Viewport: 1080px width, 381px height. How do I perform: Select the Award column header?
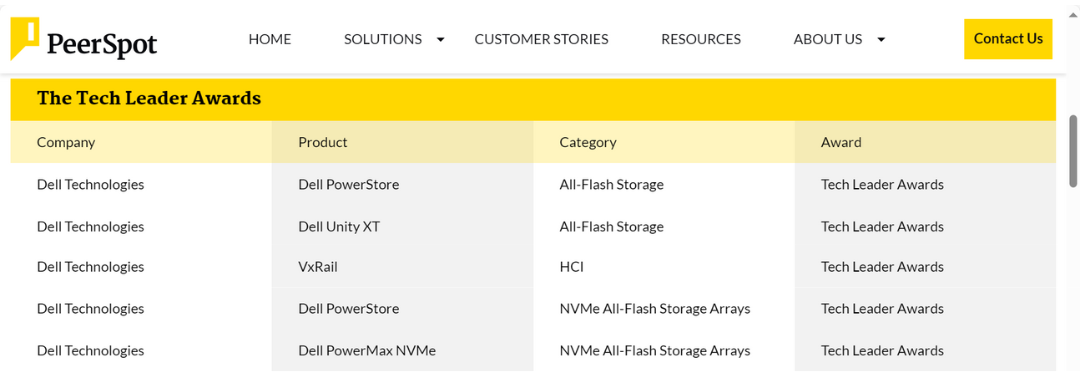[x=841, y=143]
